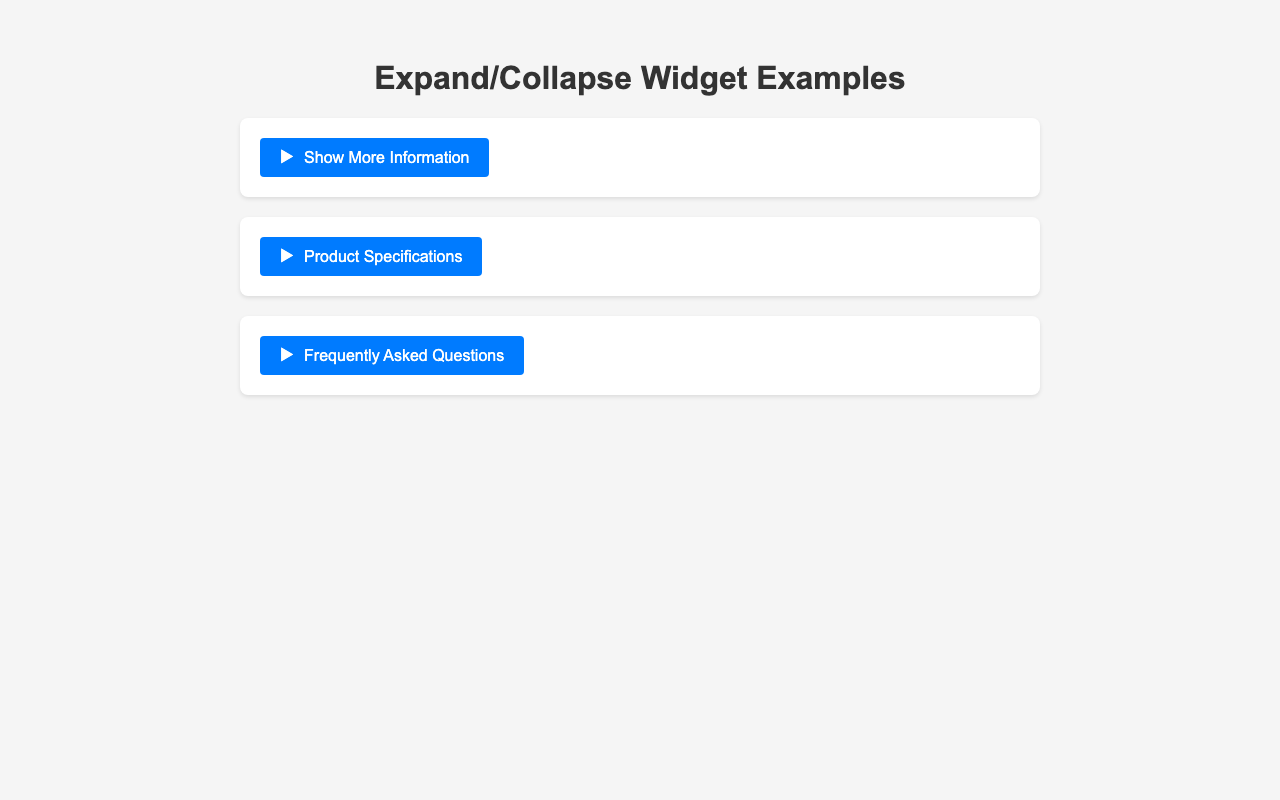The height and width of the screenshot is (800, 1280).
Task: Toggle the third widget's disclosure arrow
Action: click(287, 355)
